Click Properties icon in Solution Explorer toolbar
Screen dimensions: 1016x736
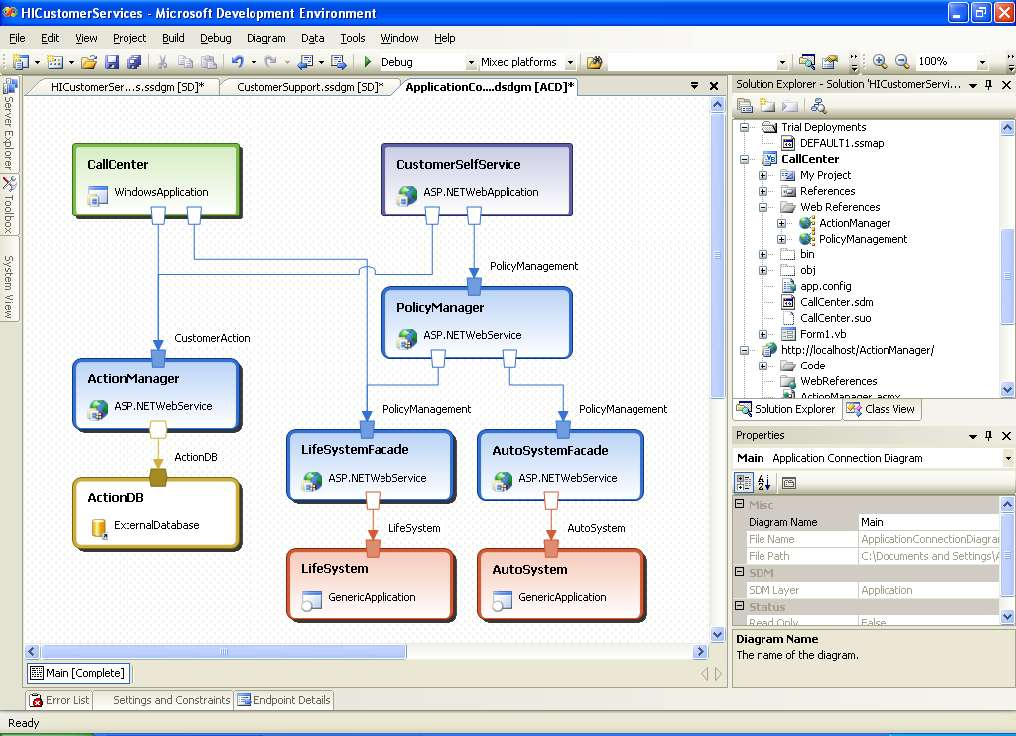(745, 106)
